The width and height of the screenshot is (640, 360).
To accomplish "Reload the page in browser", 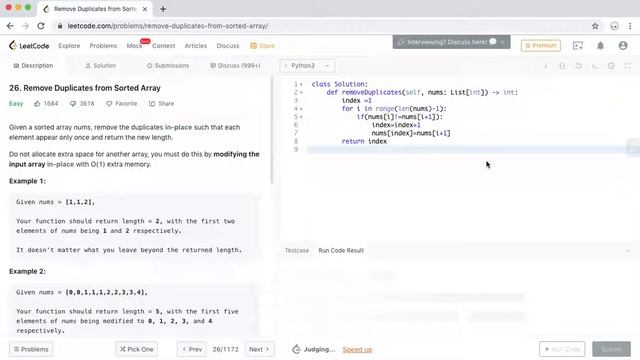I will [41, 26].
